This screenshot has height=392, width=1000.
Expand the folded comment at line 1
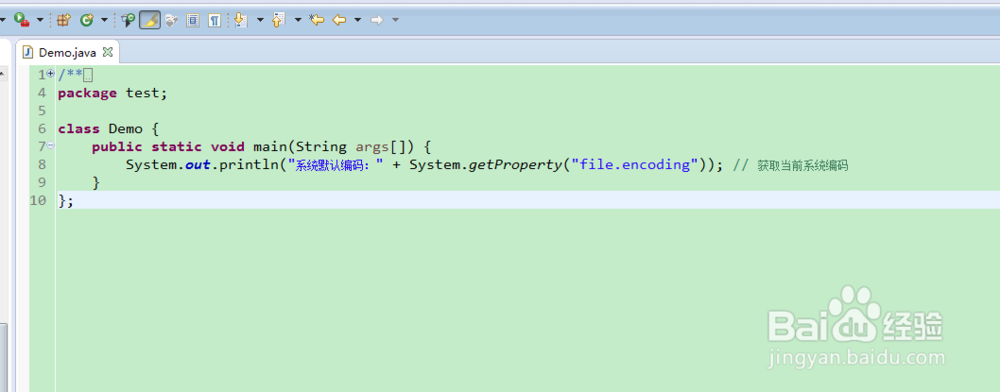coord(51,75)
